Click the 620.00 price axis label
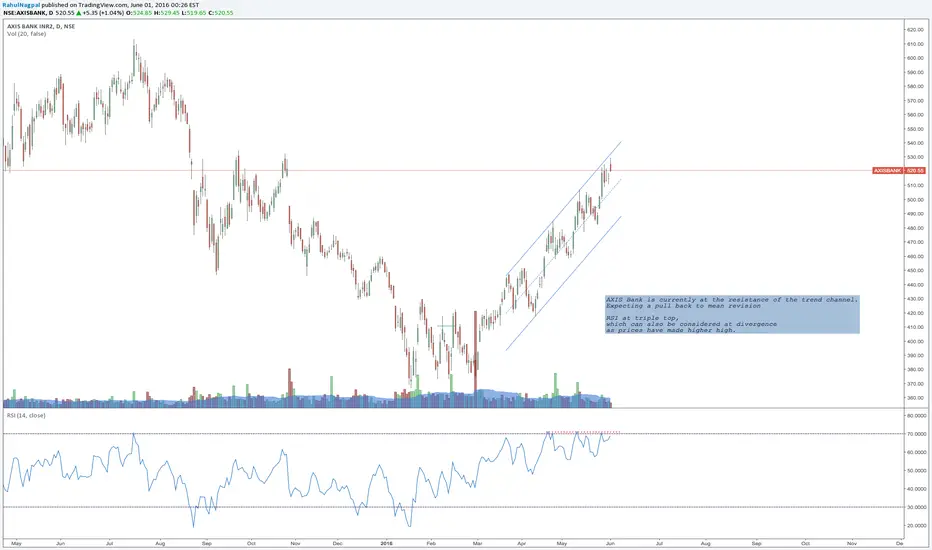Screen dimensions: 932x550 pos(915,30)
